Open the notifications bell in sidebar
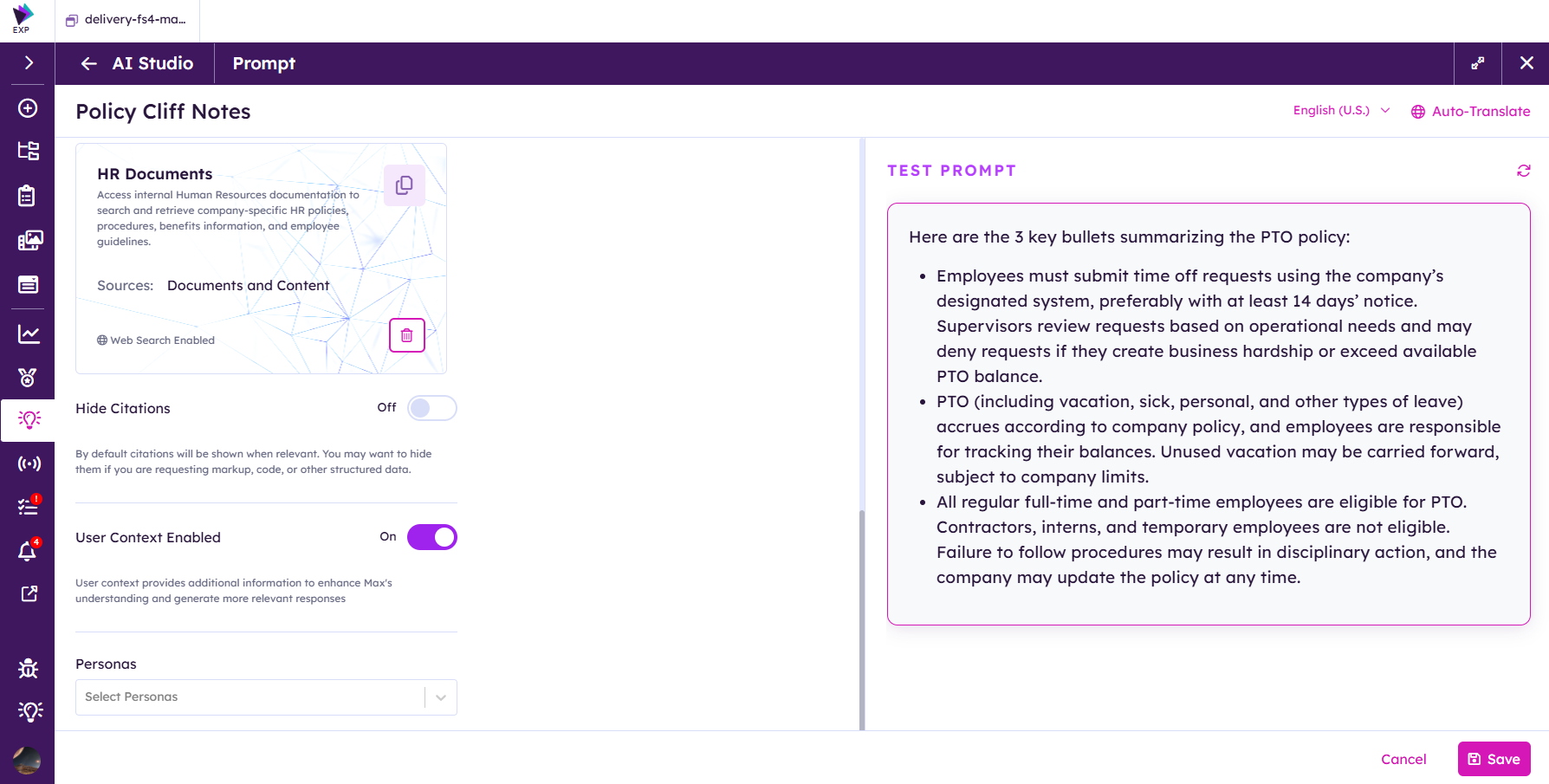Viewport: 1549px width, 784px height. (x=28, y=550)
